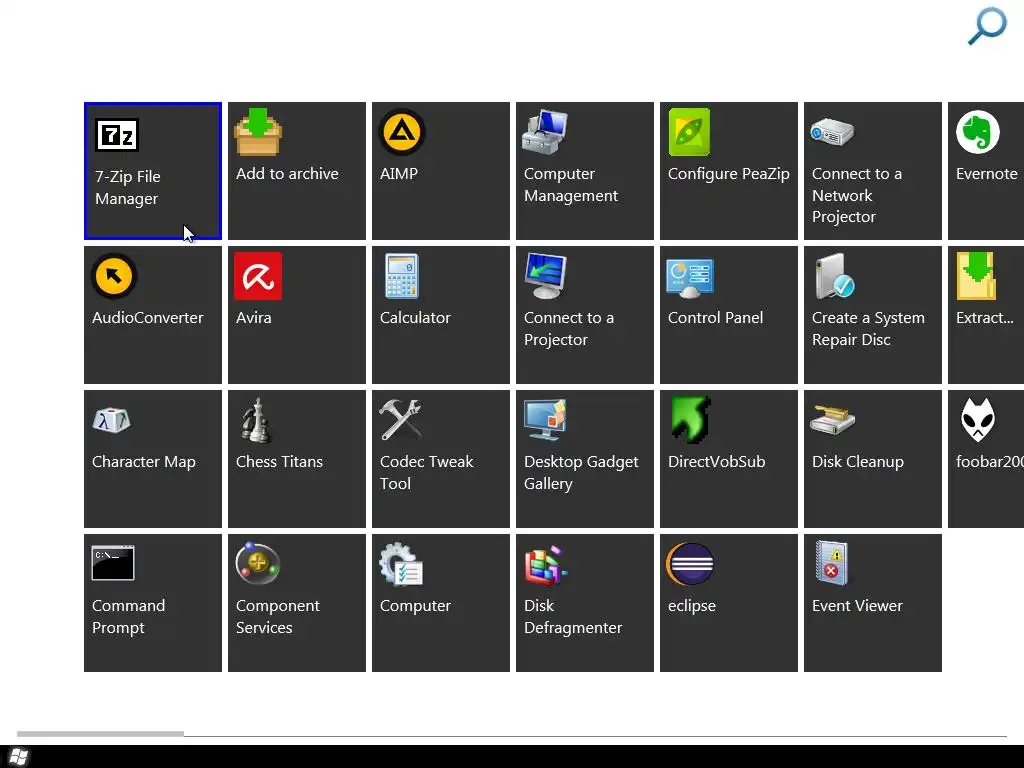Screen dimensions: 1024x768
Task: Click the "Control Panel" label
Action: click(715, 318)
